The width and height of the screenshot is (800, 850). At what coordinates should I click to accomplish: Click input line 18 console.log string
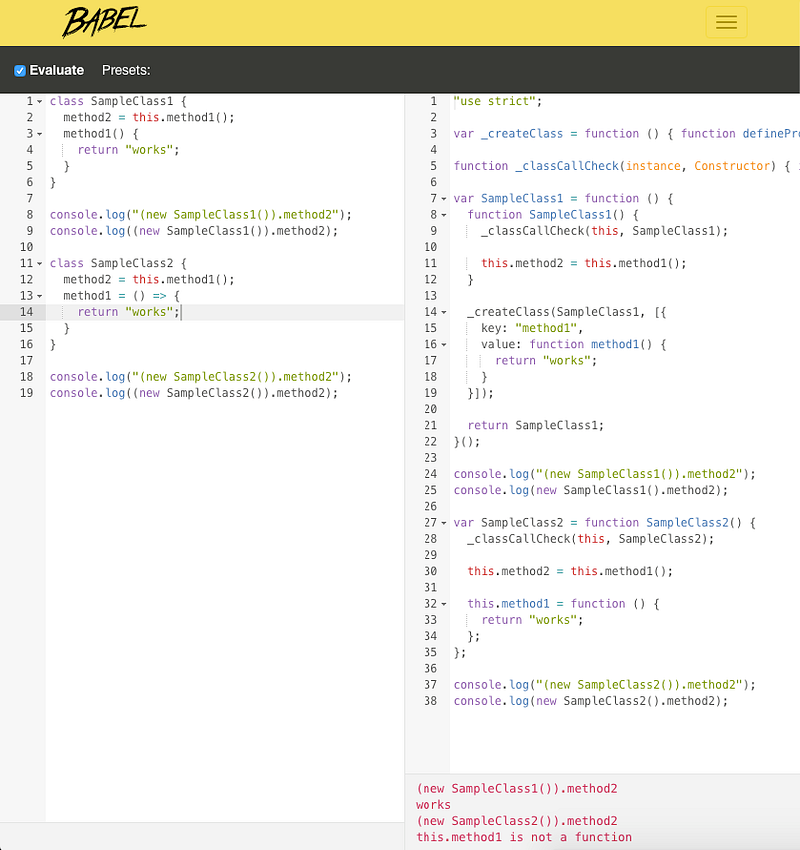[201, 377]
